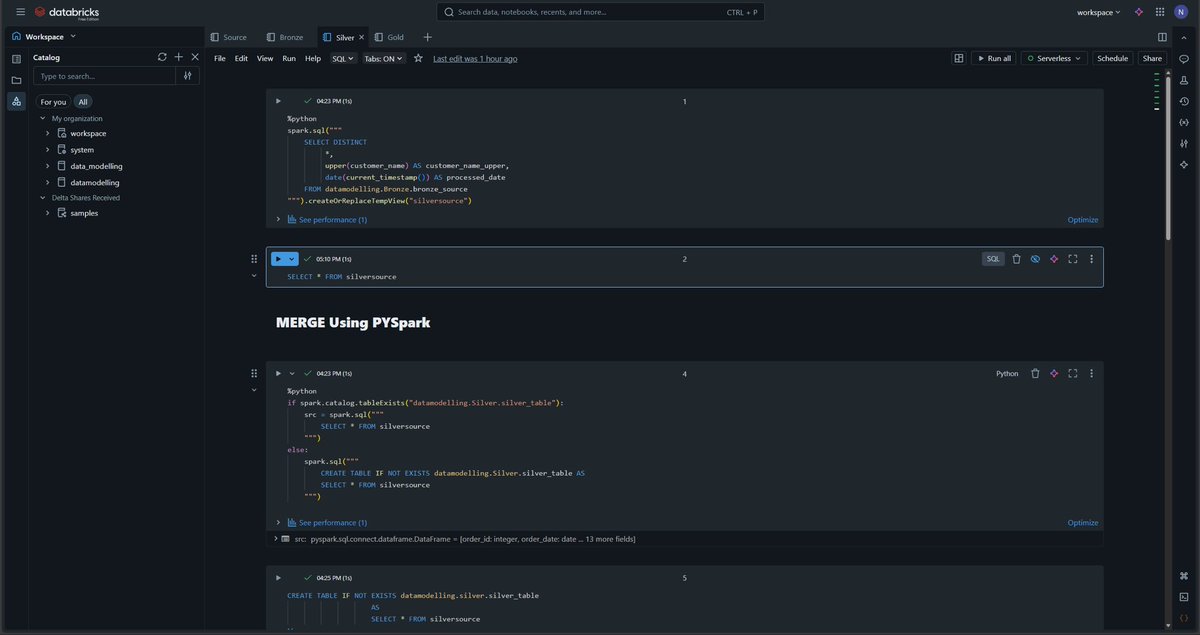This screenshot has width=1200, height=635.
Task: Open the experiments flask icon
Action: pos(1184,80)
